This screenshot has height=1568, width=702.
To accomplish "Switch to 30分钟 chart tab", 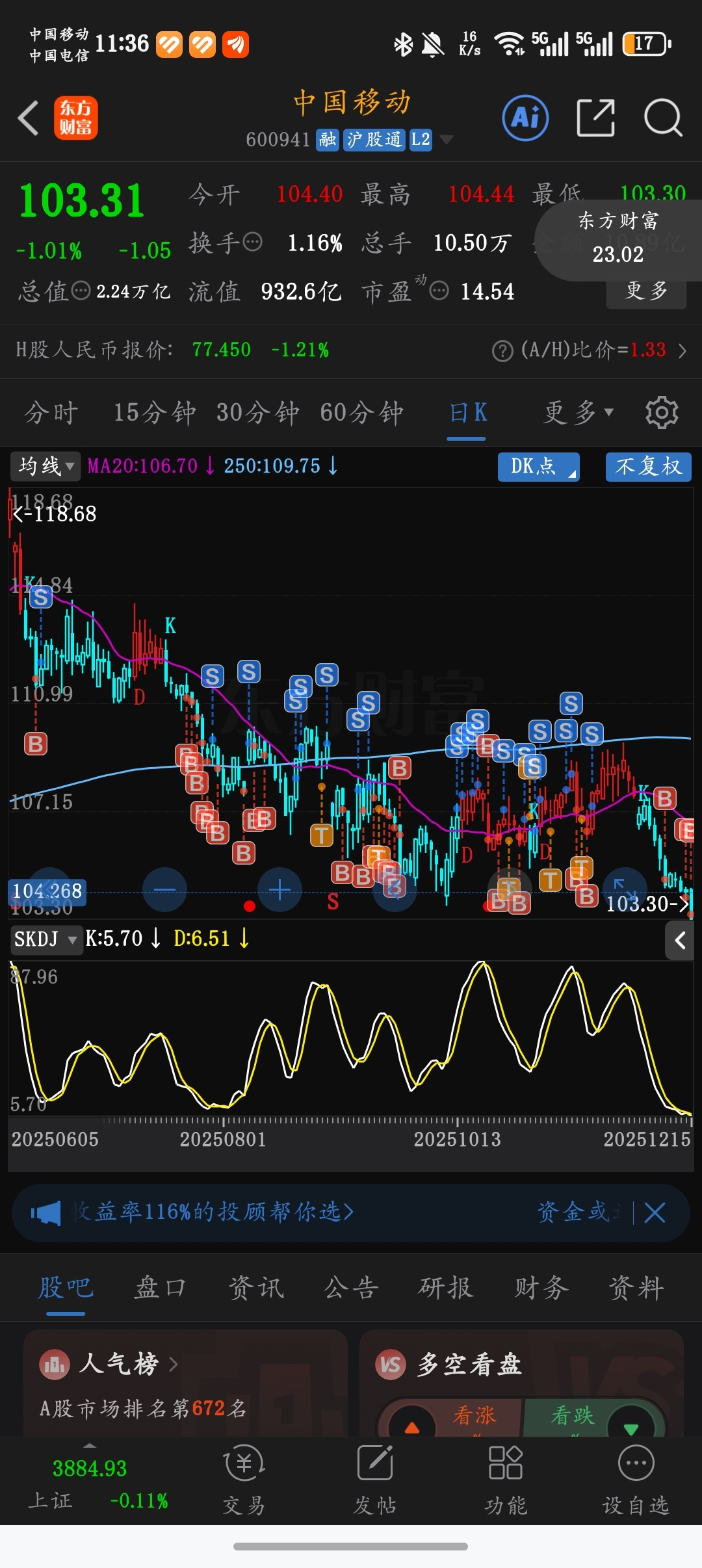I will [x=257, y=412].
